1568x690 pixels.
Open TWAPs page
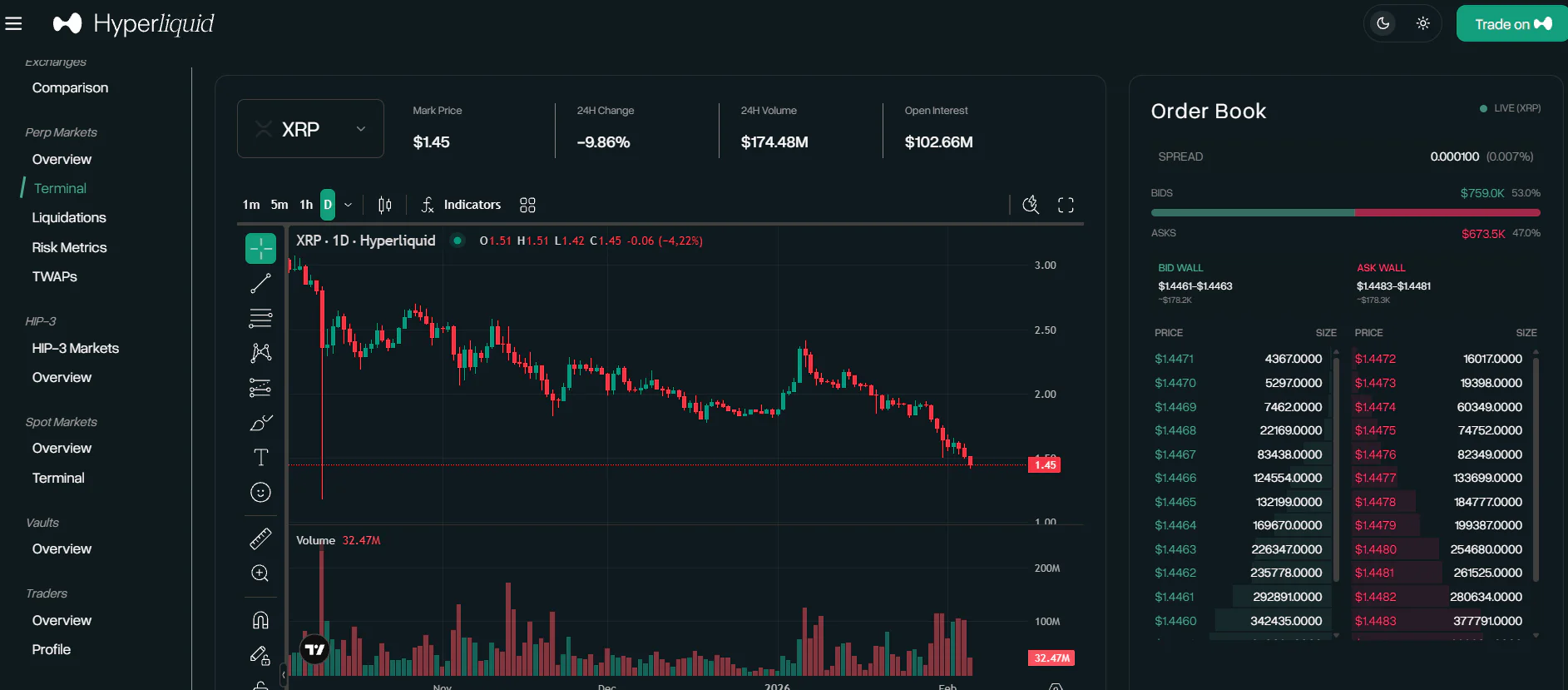[x=54, y=276]
